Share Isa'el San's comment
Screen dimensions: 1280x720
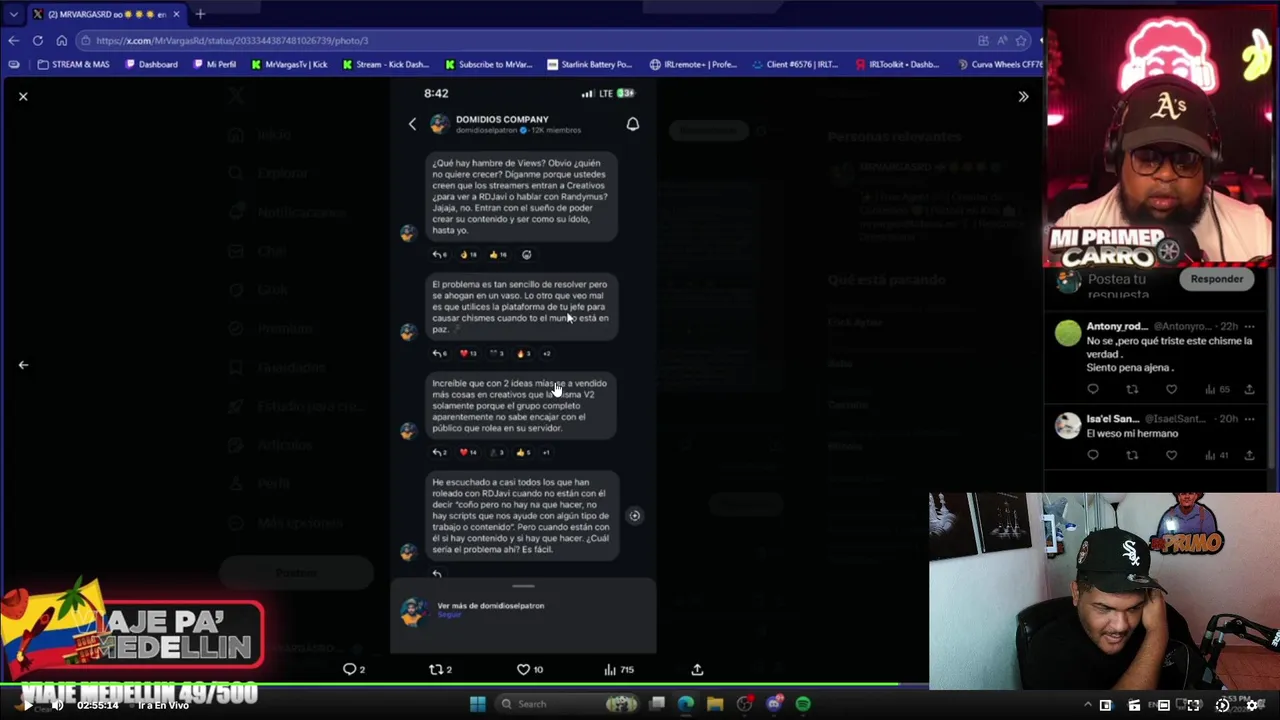pyautogui.click(x=1249, y=455)
